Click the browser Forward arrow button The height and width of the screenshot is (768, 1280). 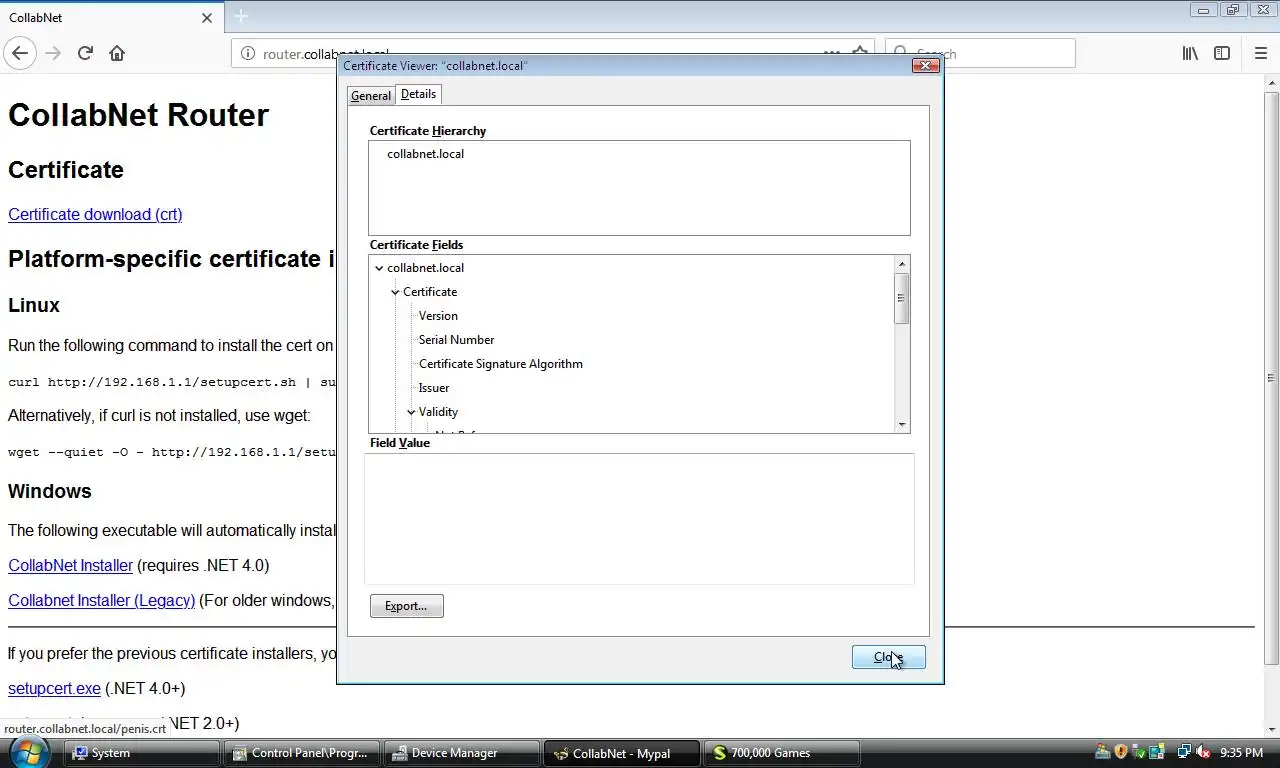coord(53,53)
